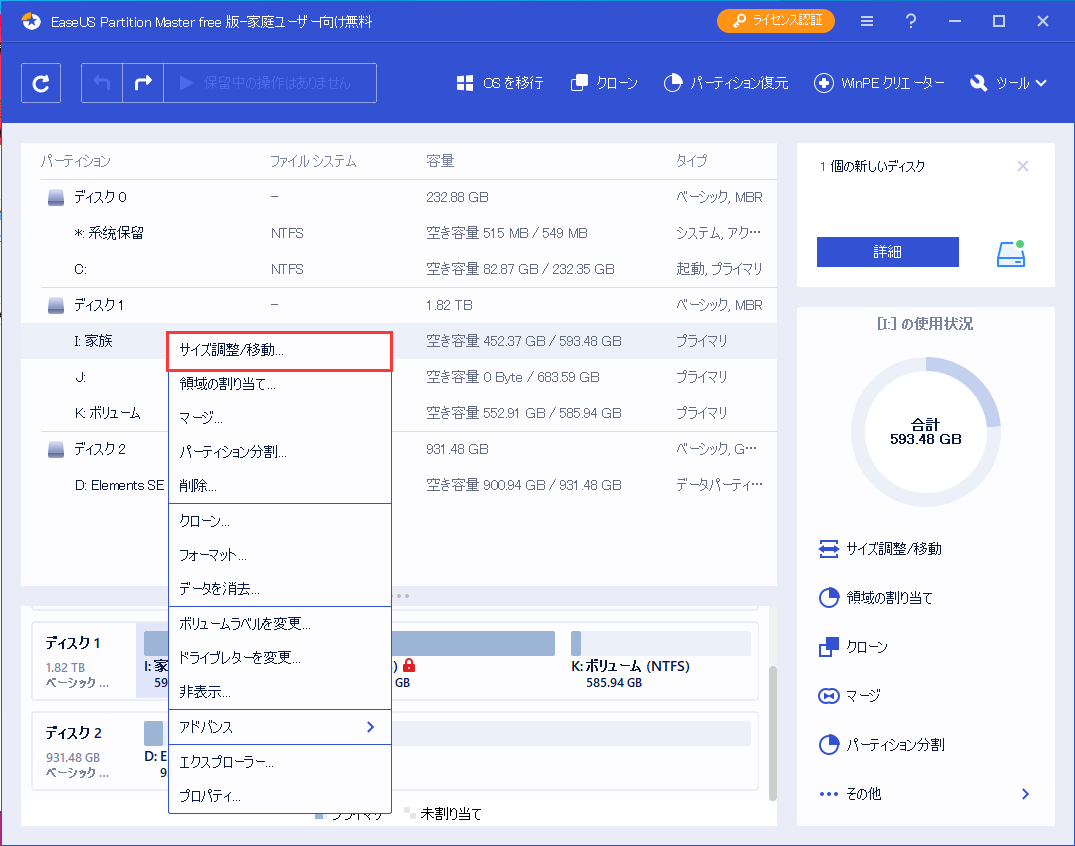Click the pending operations play button
The width and height of the screenshot is (1075, 846).
(x=269, y=83)
